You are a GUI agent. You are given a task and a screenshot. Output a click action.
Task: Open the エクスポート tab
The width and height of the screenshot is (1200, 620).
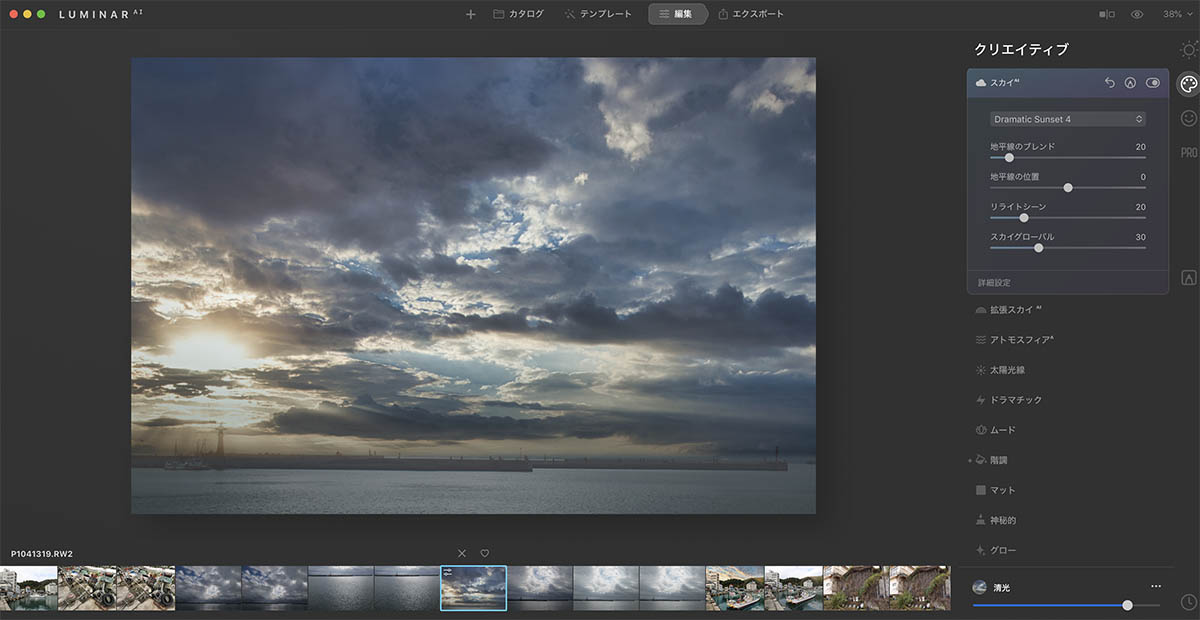(750, 14)
